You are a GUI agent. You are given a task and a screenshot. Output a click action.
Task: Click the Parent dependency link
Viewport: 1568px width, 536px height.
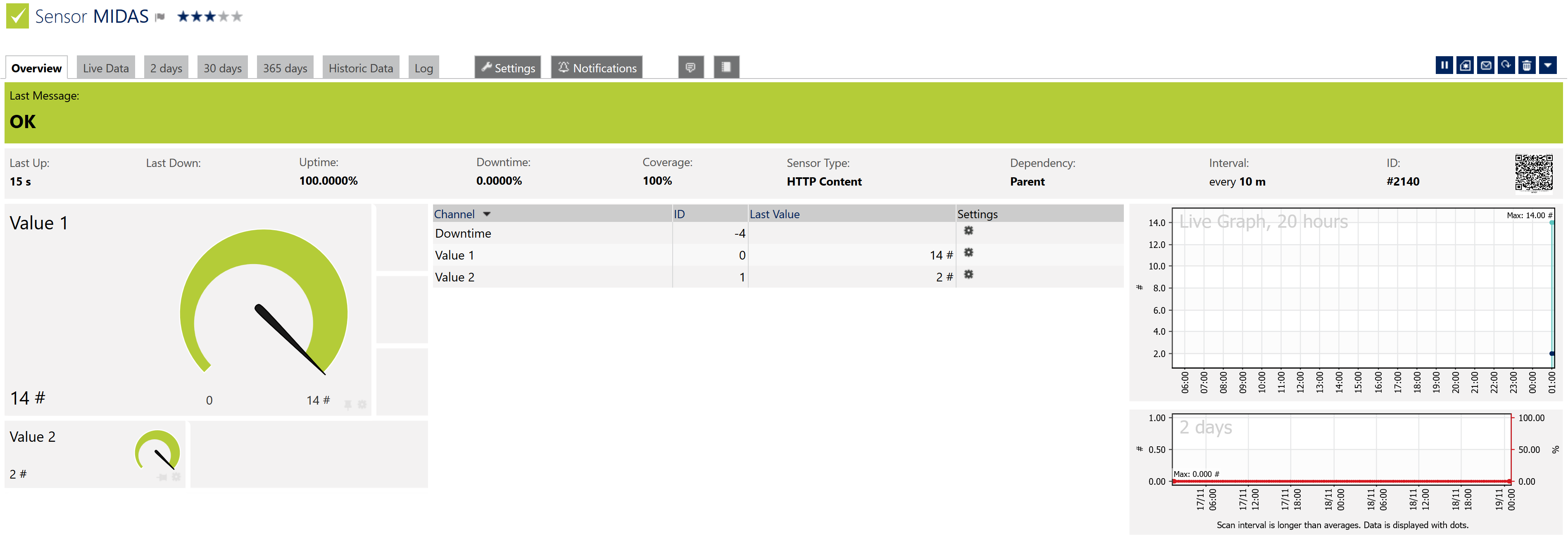coord(1027,181)
